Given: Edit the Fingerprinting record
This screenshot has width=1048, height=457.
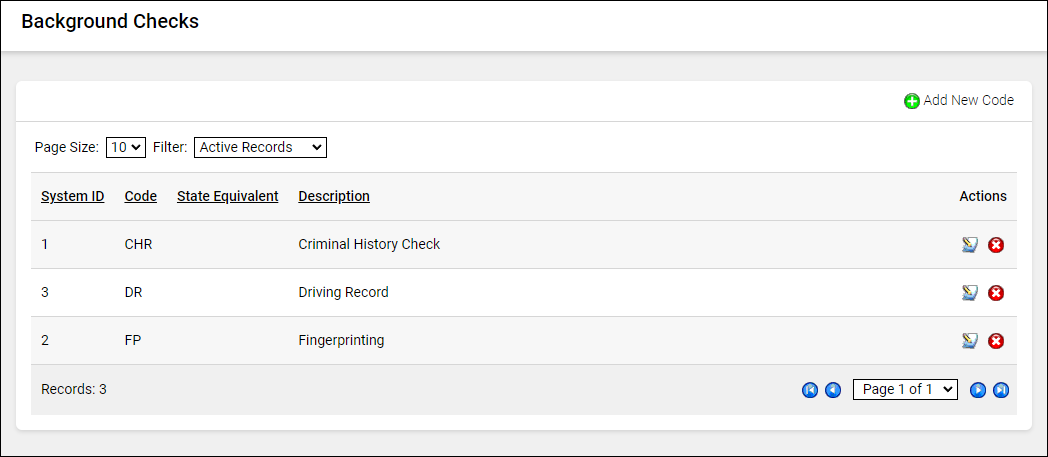Looking at the screenshot, I should pos(969,341).
